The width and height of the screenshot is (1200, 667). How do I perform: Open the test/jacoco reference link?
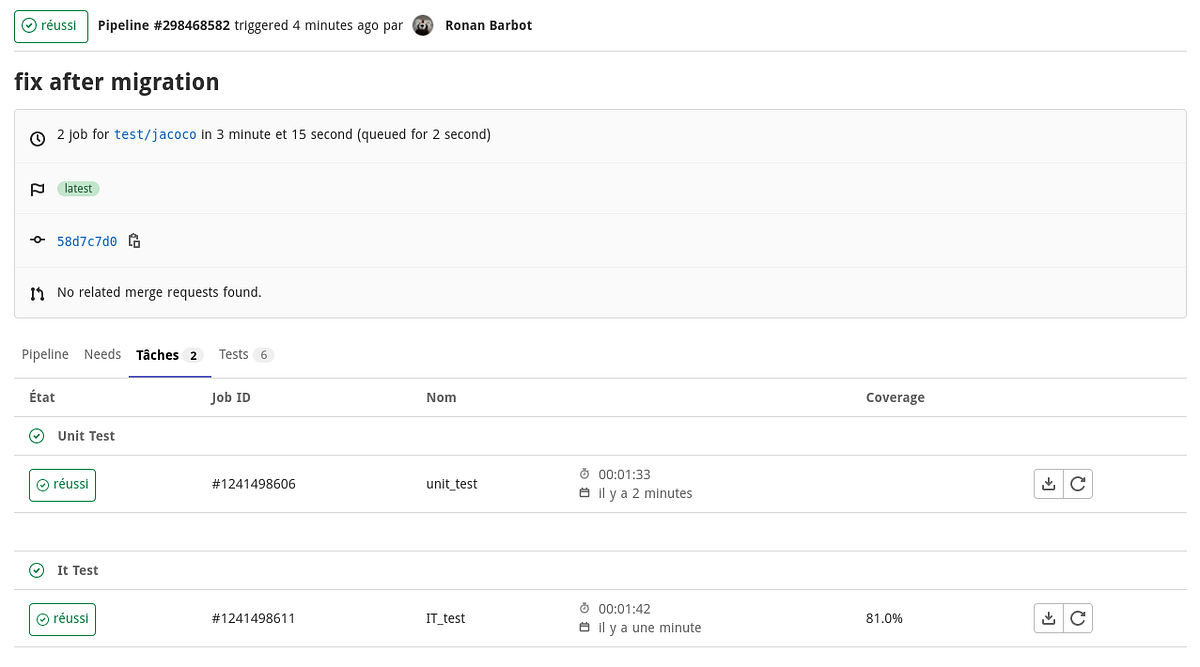tap(155, 133)
